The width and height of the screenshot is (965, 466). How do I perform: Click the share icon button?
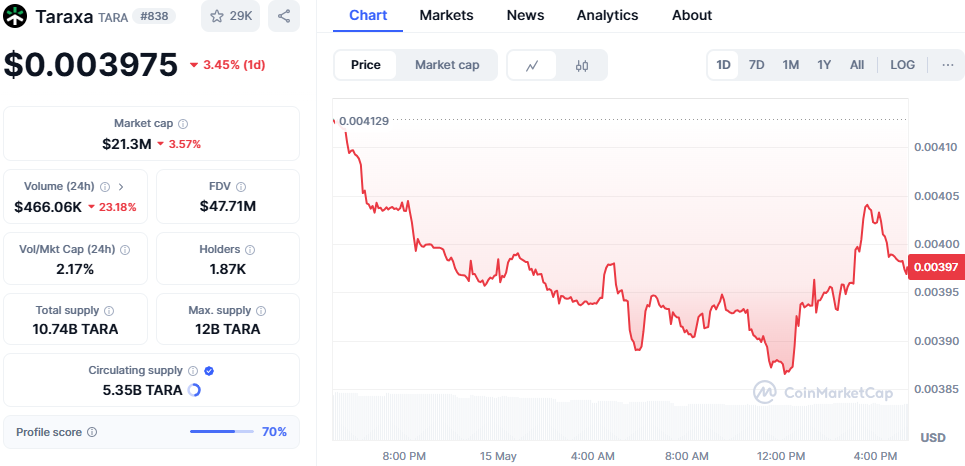[284, 16]
